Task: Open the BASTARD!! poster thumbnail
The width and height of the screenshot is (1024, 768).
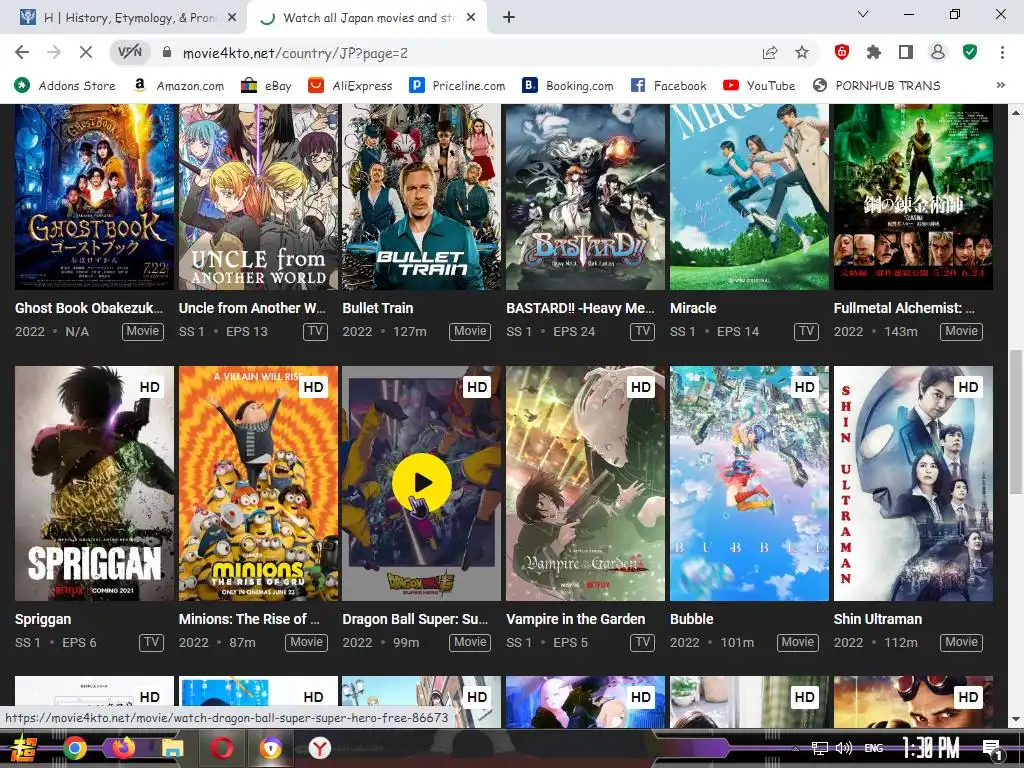Action: pos(585,197)
